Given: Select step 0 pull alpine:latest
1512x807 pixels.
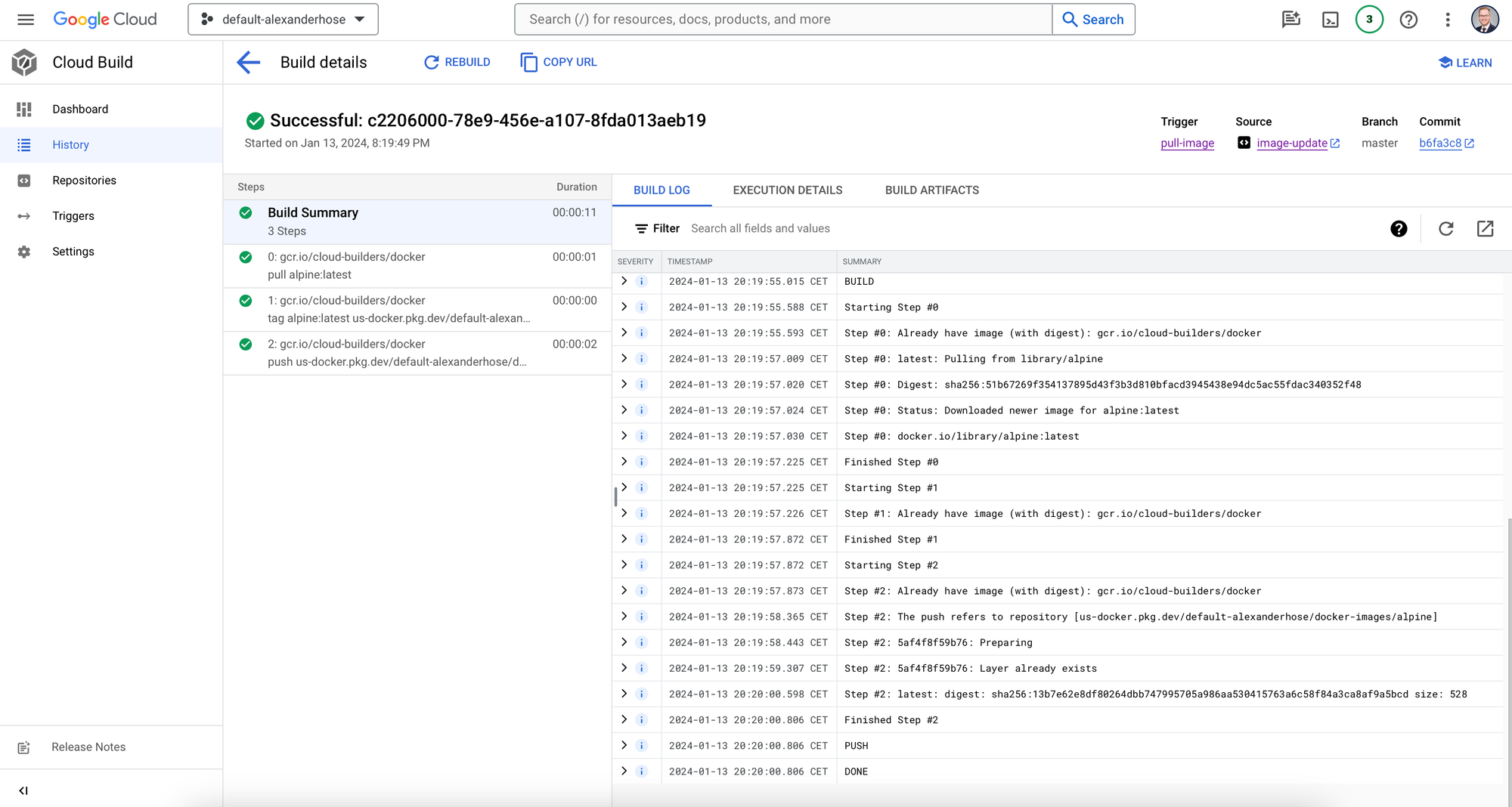Looking at the screenshot, I should tap(417, 266).
